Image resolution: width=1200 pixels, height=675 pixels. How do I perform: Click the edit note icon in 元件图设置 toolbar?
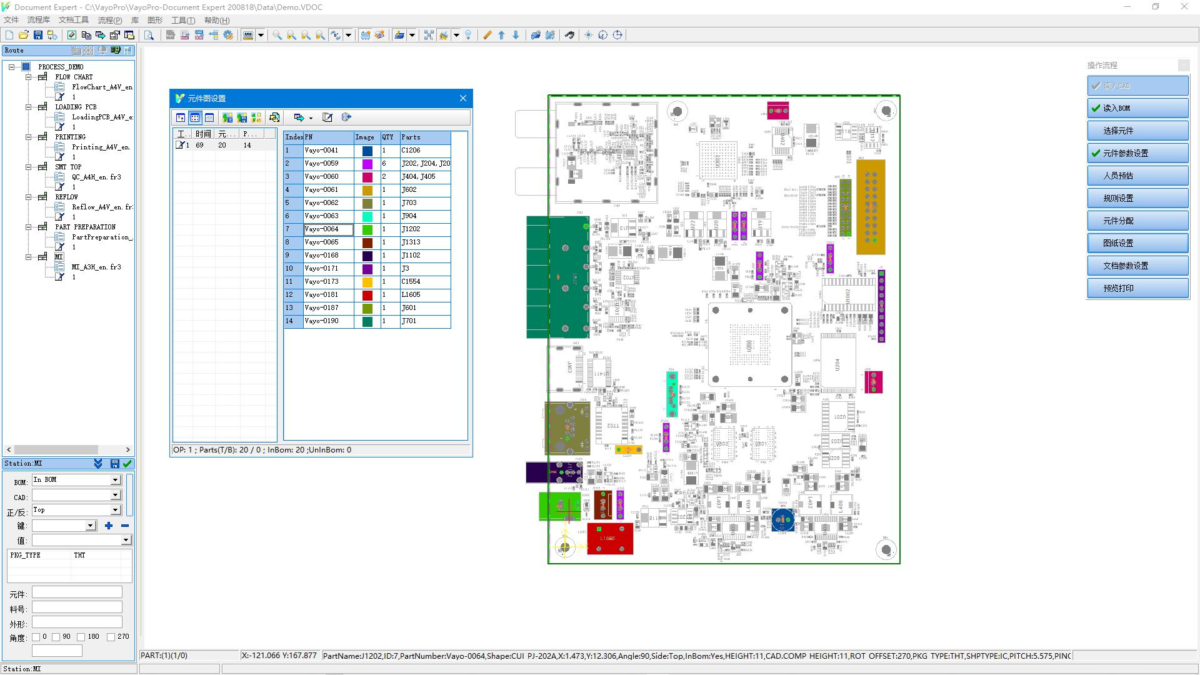[327, 118]
